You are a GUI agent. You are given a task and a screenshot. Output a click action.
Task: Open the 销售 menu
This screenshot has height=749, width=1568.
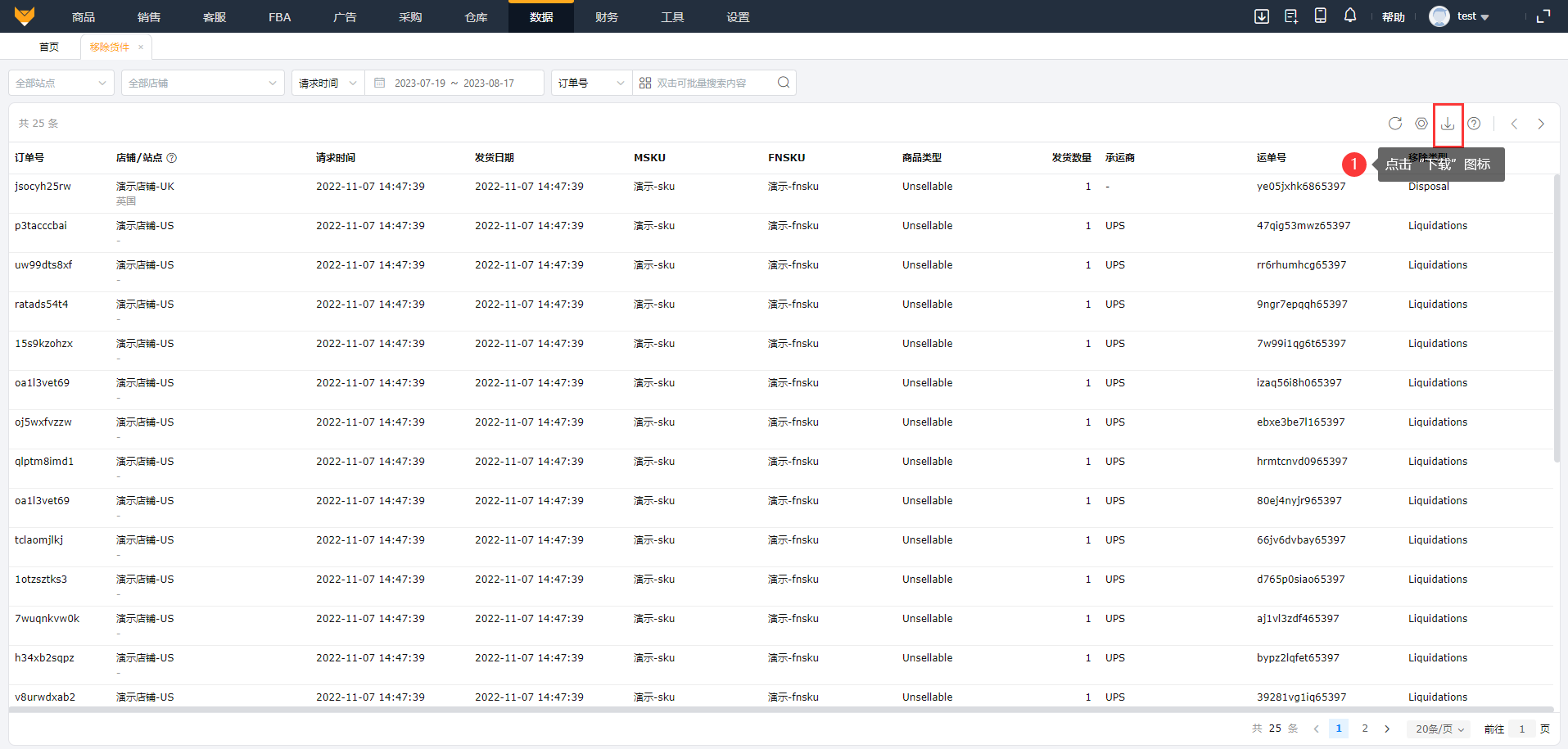tap(149, 16)
